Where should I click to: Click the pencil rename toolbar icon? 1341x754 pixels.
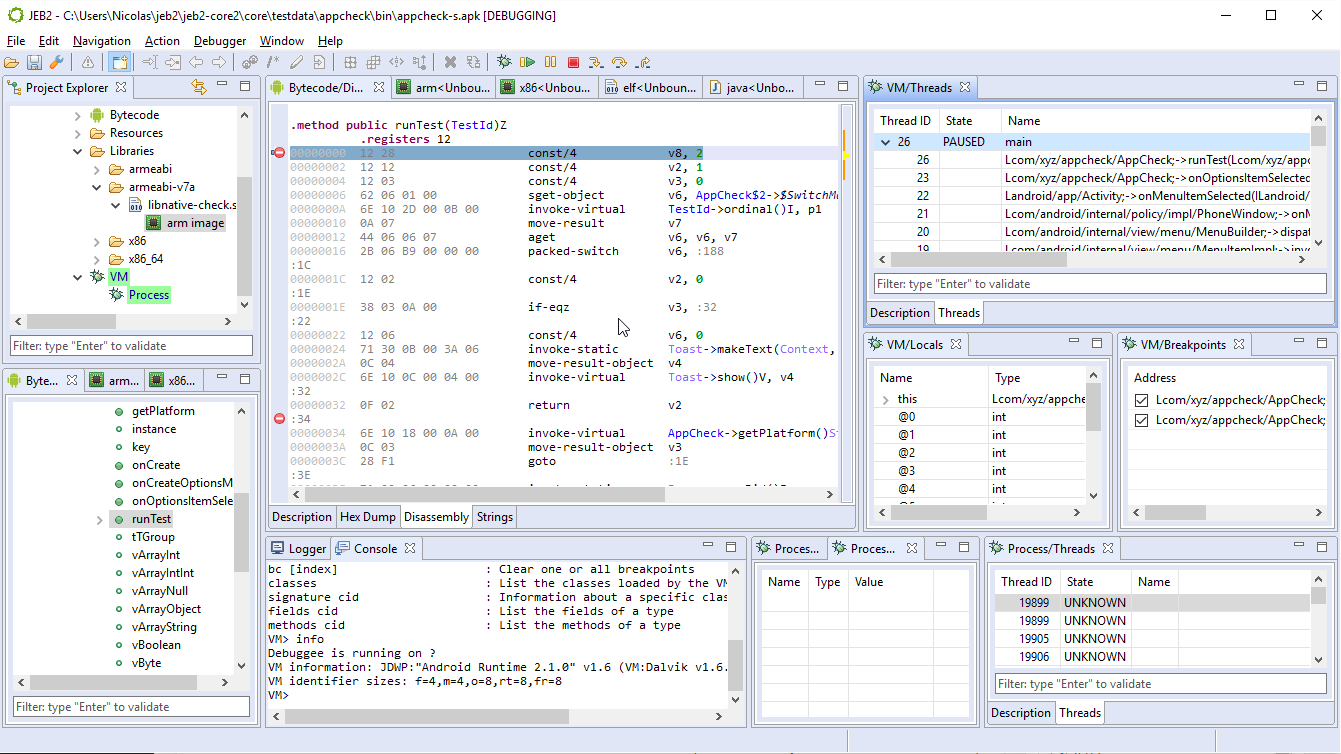[296, 63]
